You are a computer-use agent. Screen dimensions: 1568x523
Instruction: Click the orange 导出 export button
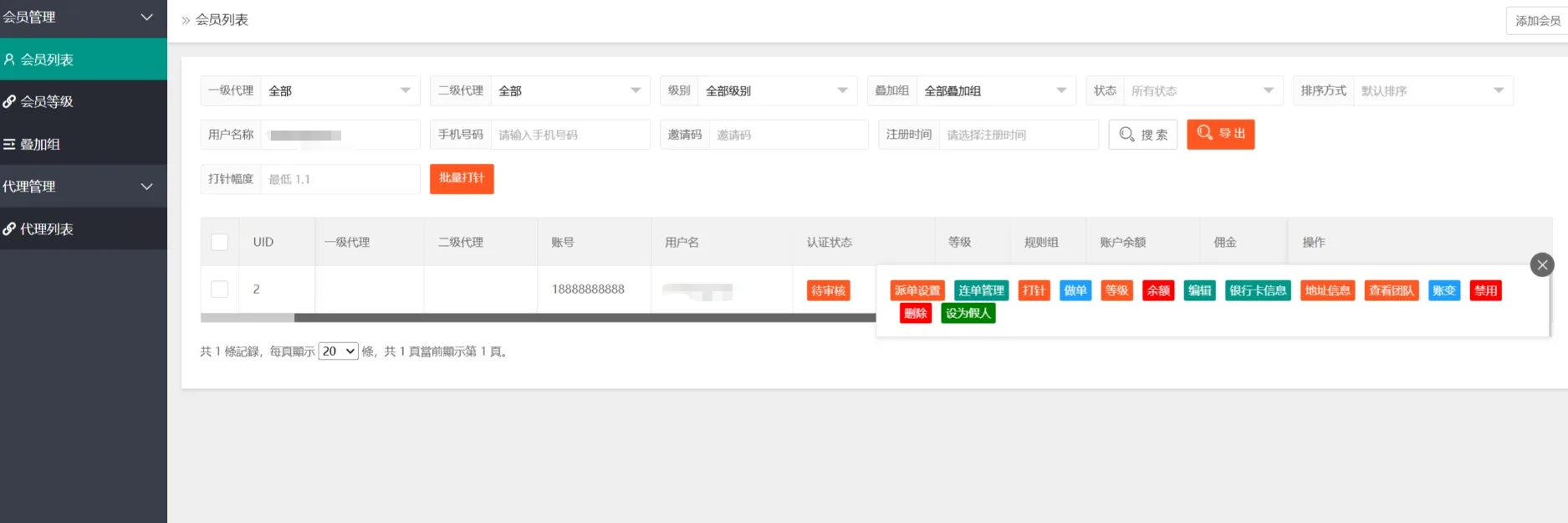(1220, 134)
